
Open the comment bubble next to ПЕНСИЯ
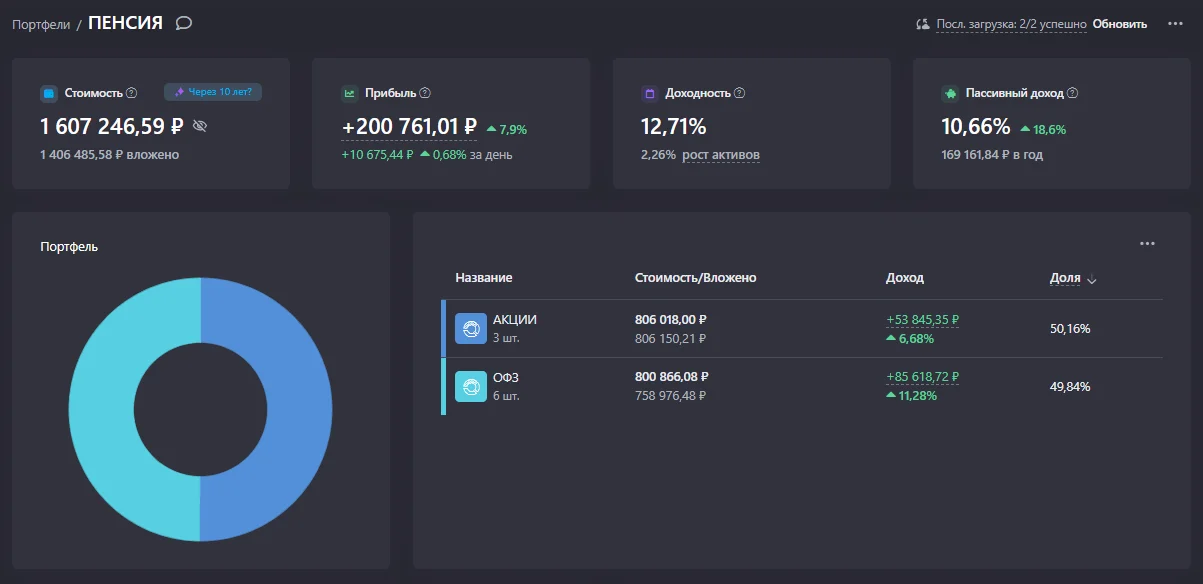coord(183,23)
